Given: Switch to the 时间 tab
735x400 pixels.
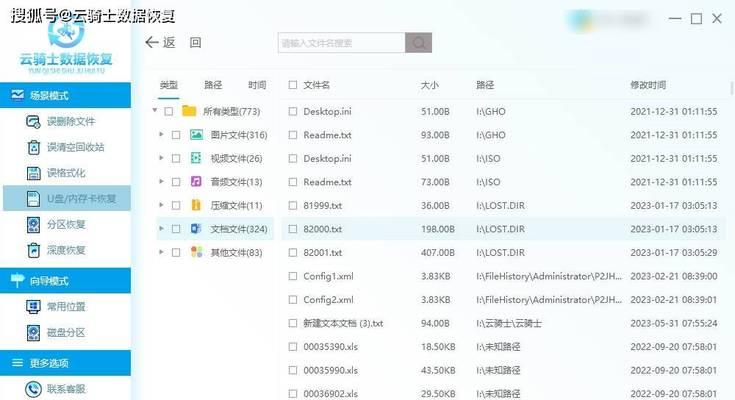Looking at the screenshot, I should pos(257,85).
